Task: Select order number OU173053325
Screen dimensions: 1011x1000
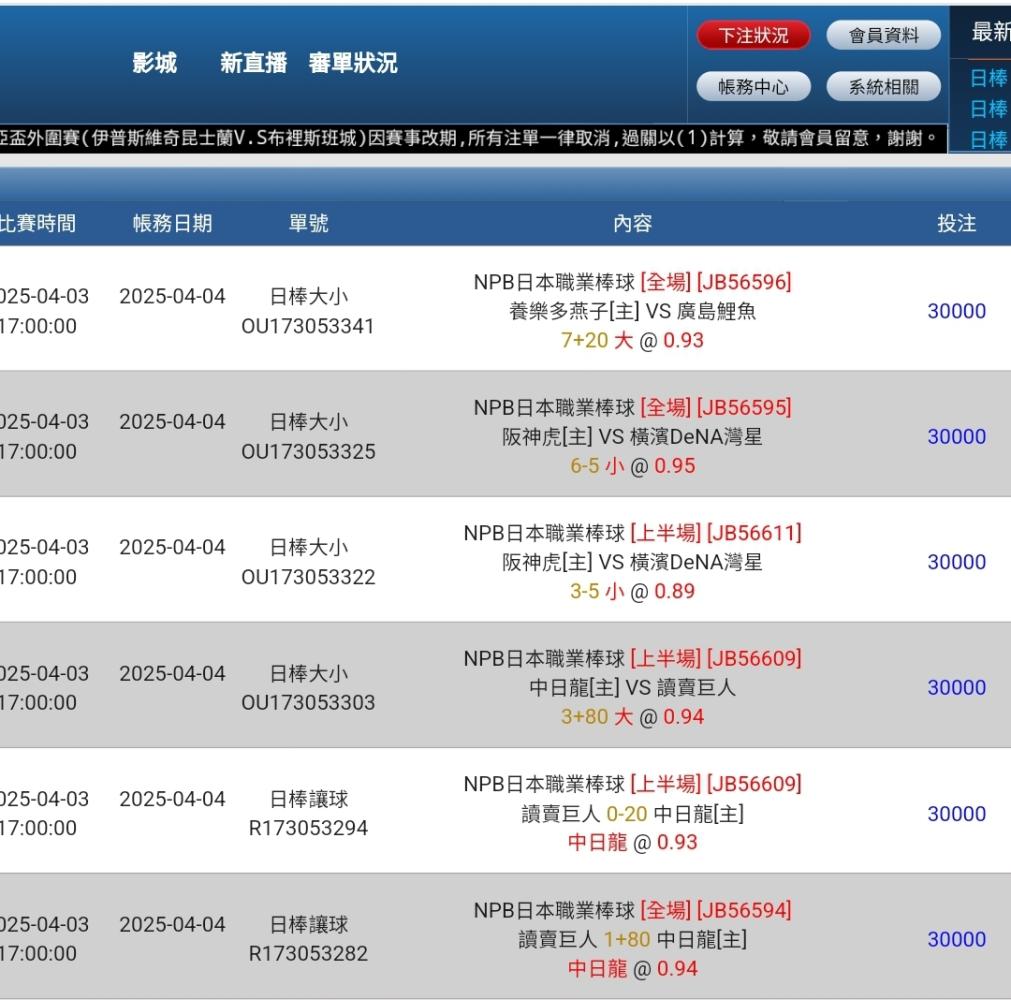Action: tap(308, 451)
